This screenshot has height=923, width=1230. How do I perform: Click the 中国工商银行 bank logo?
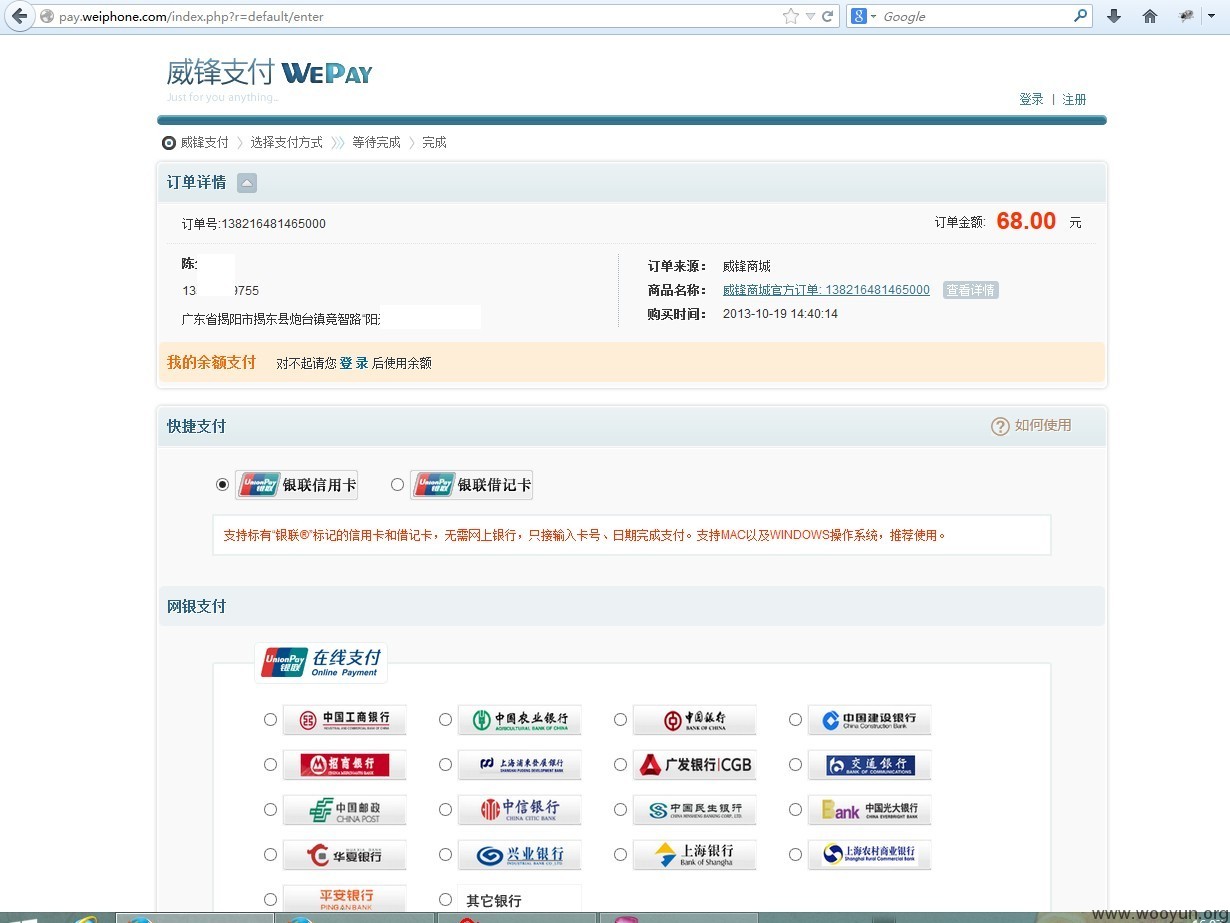point(345,720)
